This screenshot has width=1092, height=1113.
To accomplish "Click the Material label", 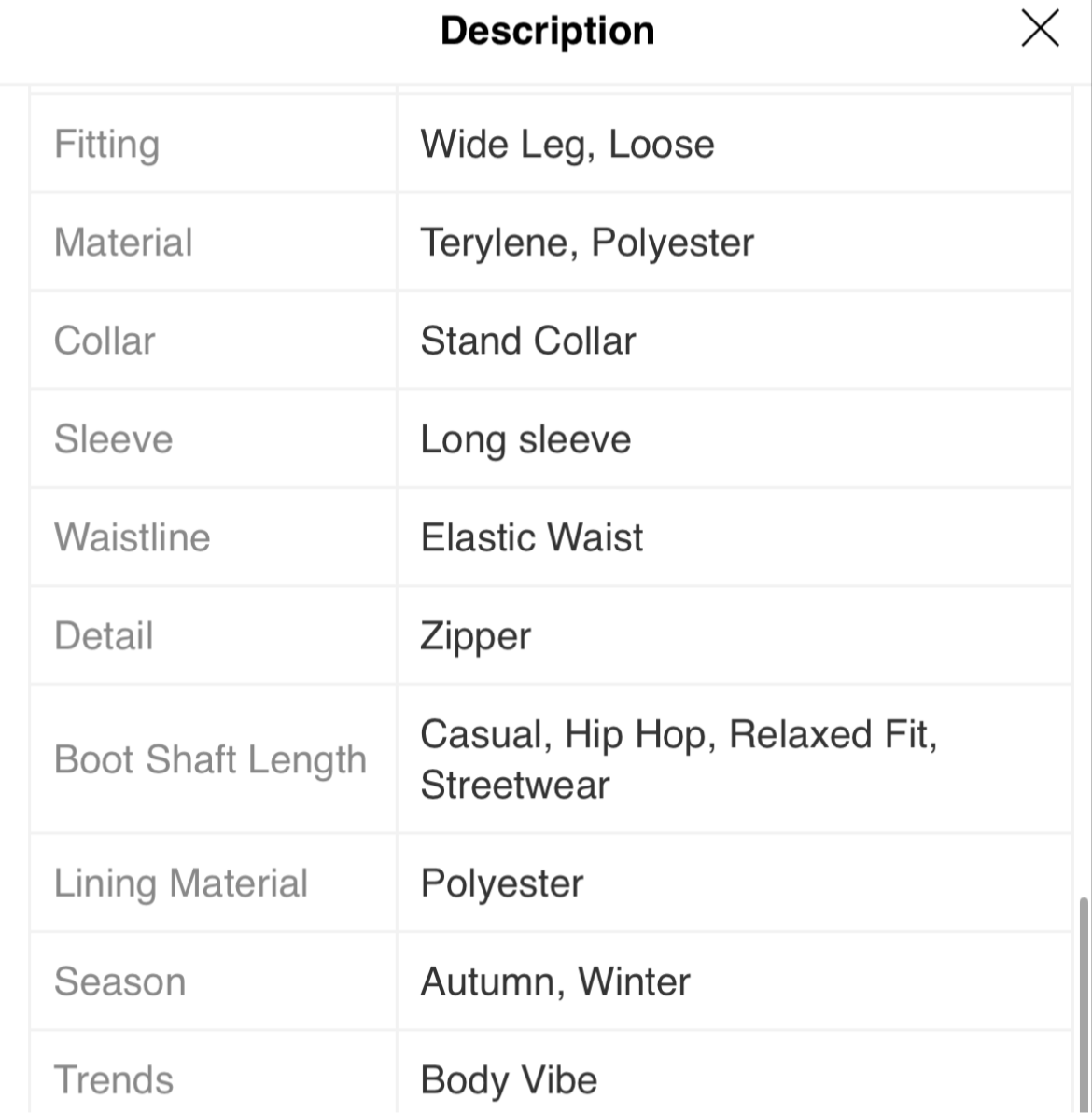I will [123, 242].
